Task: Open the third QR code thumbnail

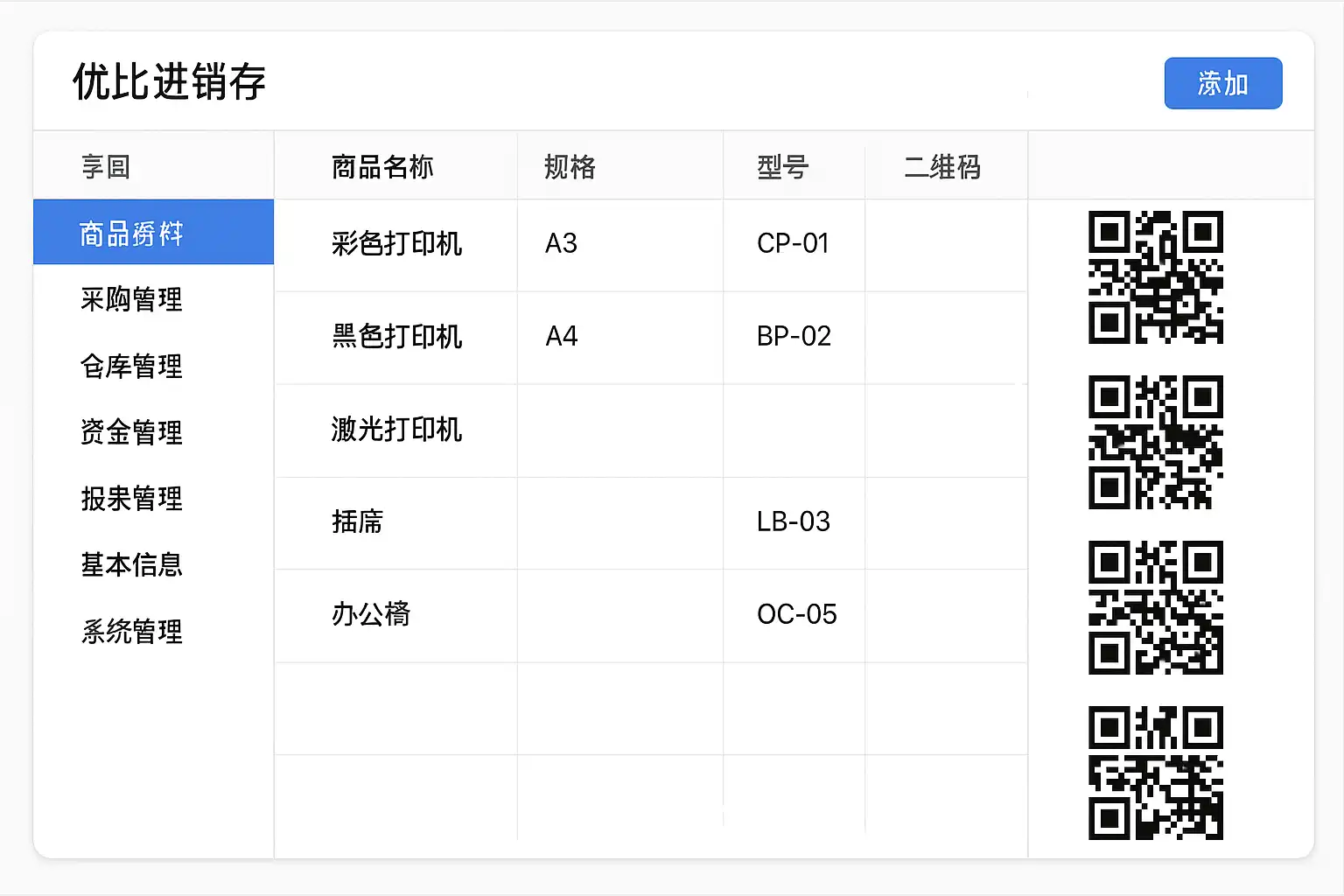Action: (1155, 608)
